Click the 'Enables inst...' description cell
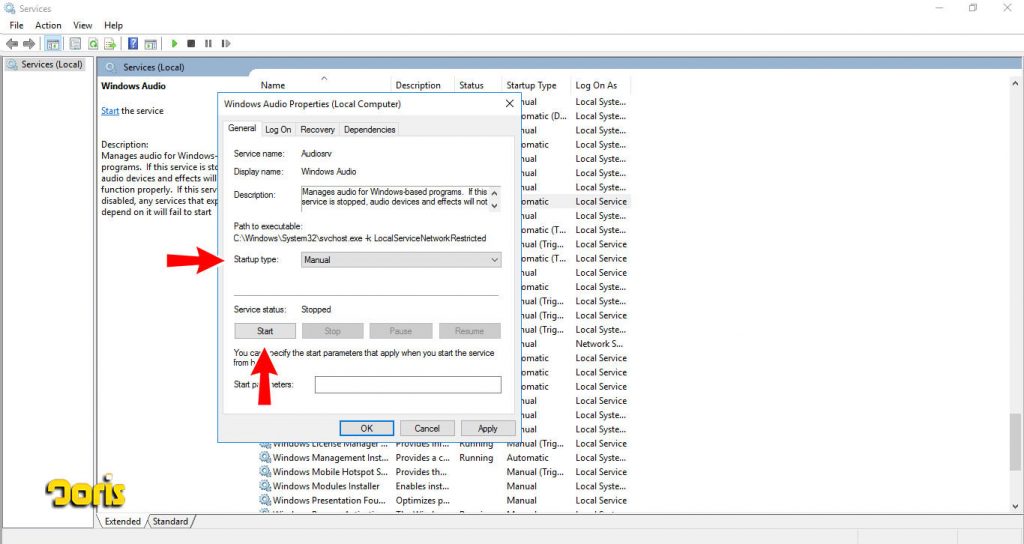The image size is (1024, 544). (x=423, y=486)
